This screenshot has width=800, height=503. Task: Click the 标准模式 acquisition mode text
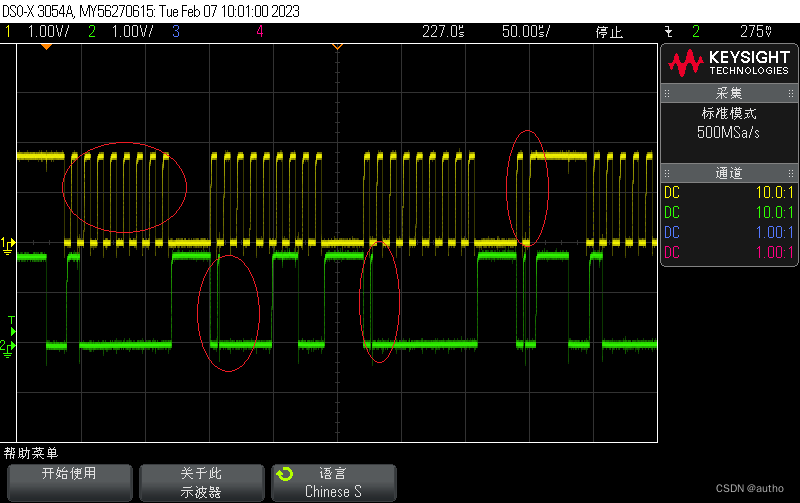coord(729,113)
